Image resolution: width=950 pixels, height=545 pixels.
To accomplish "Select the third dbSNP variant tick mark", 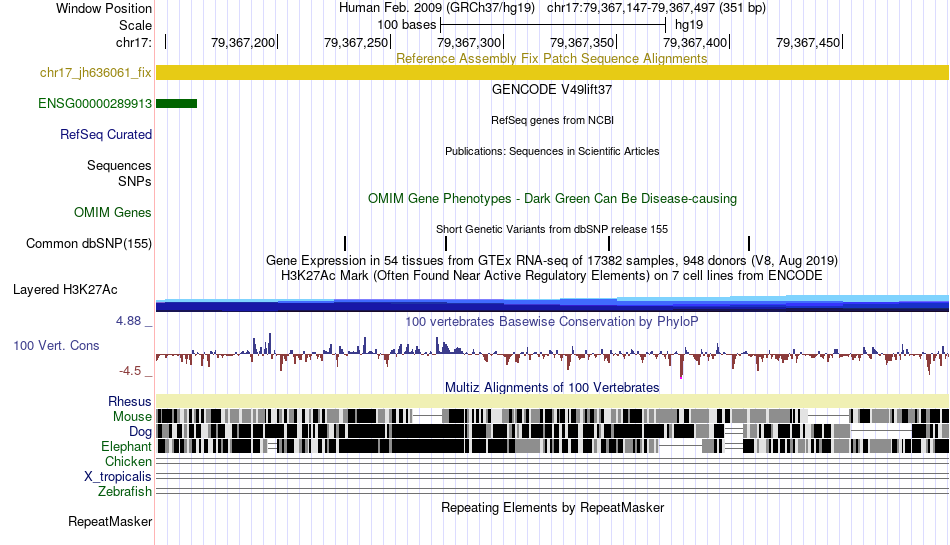I will [x=609, y=243].
